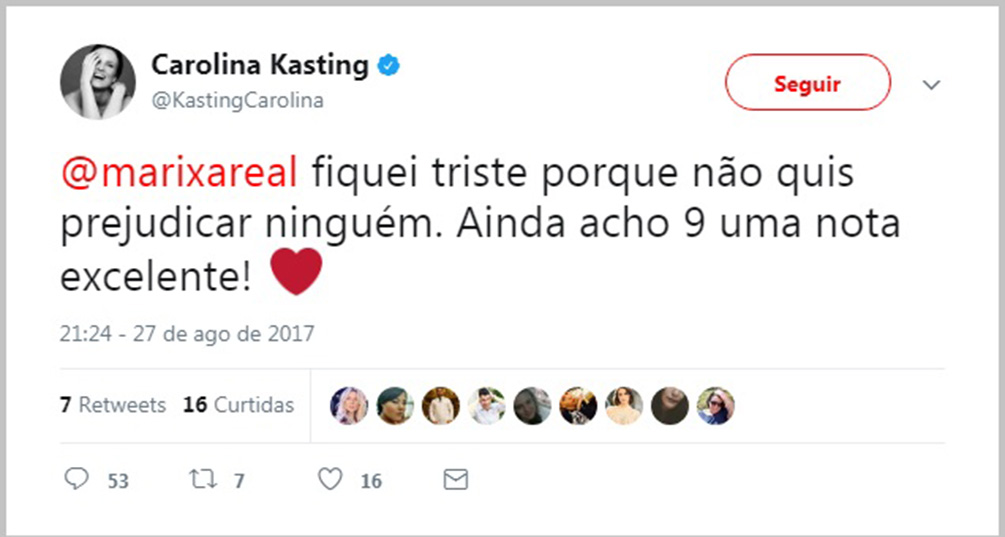
Task: Open Carolina Kasting's profile photo
Action: (x=98, y=81)
